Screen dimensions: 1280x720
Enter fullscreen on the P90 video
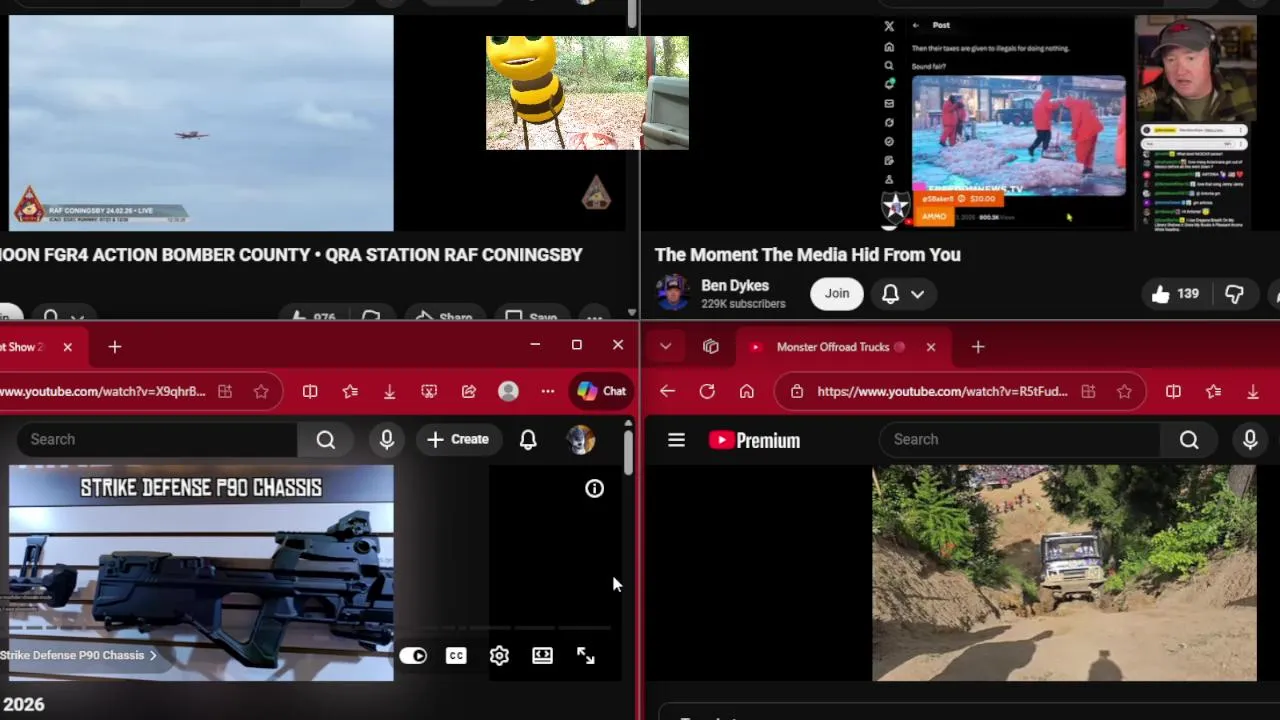[x=586, y=656]
